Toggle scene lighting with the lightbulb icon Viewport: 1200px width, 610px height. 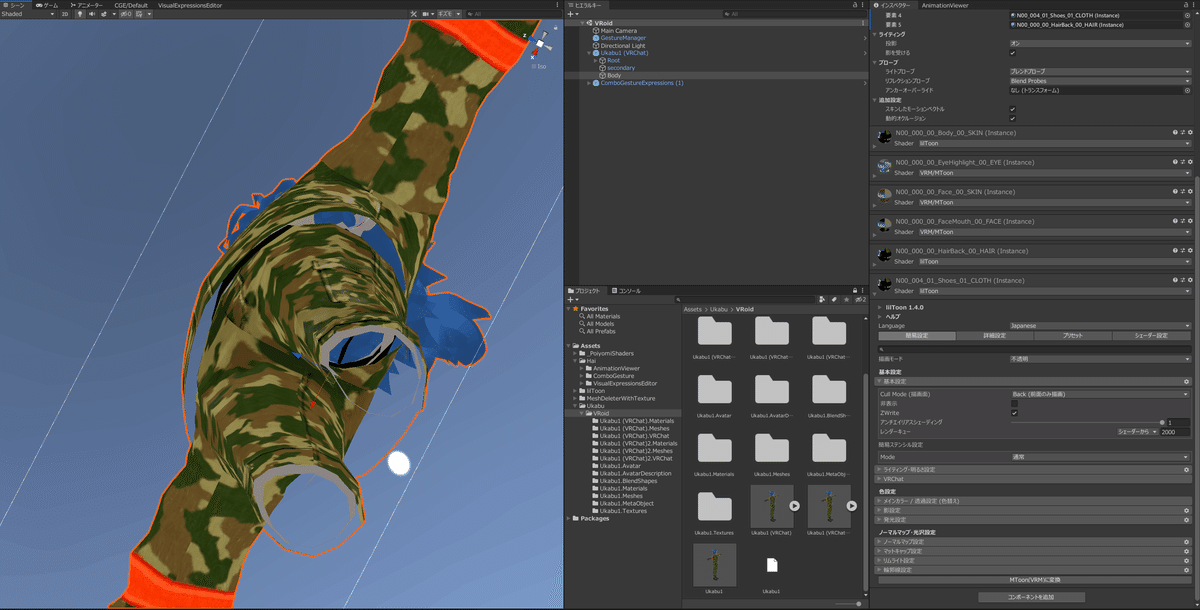tap(80, 14)
